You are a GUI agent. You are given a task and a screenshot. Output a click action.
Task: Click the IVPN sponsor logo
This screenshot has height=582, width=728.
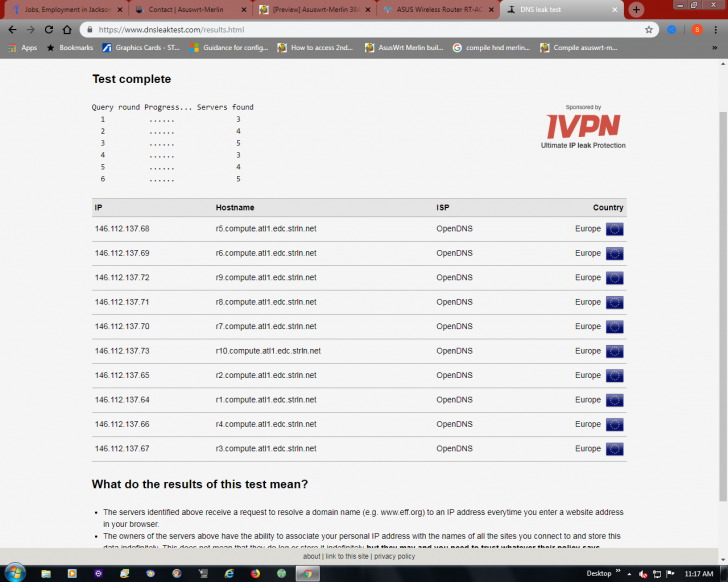coord(583,127)
